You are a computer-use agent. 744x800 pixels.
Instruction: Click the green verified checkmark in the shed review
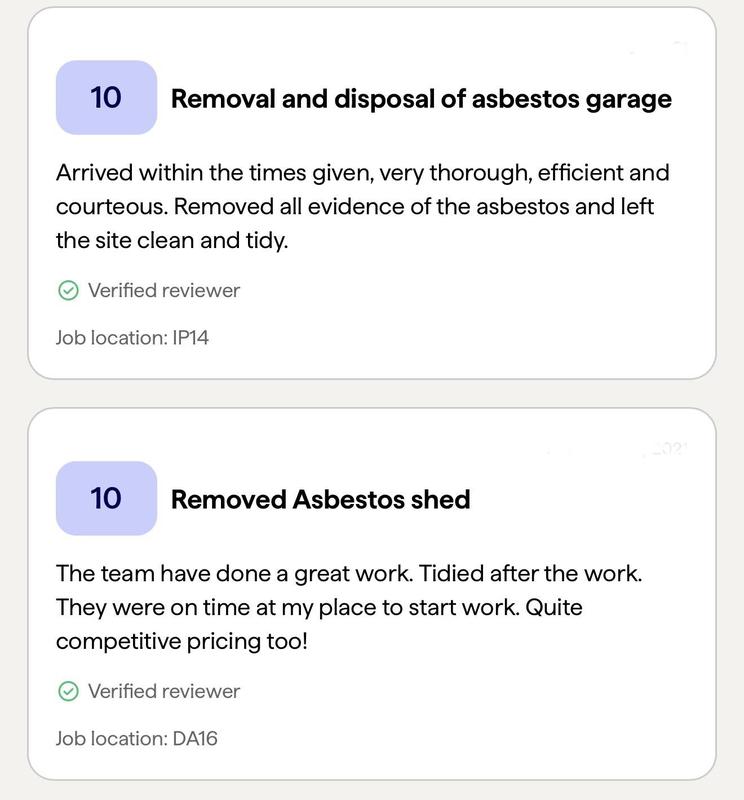tap(68, 691)
